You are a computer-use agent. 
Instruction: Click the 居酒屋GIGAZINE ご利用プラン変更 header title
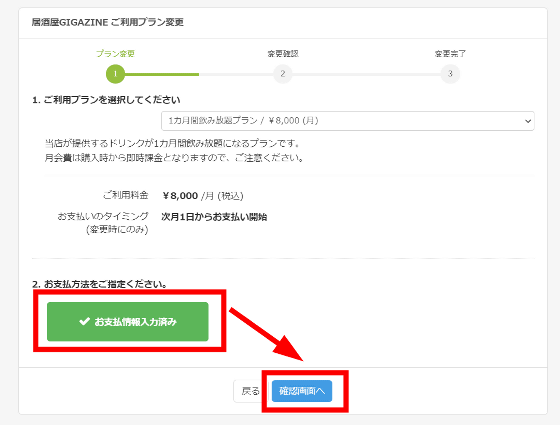pyautogui.click(x=108, y=22)
